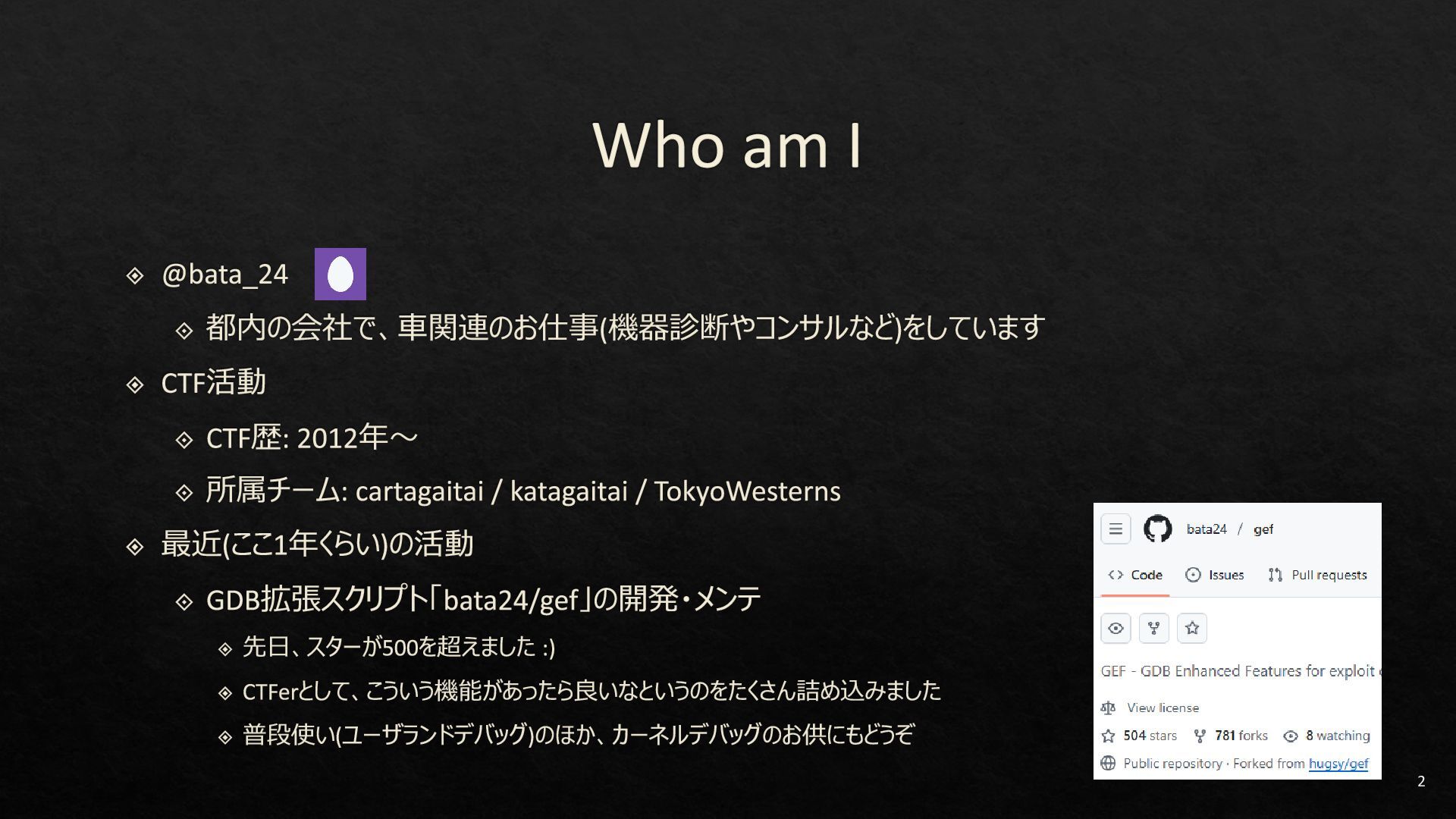Viewport: 1456px width, 819px height.
Task: Click the fork icon beside 781 forks
Action: click(x=1200, y=736)
